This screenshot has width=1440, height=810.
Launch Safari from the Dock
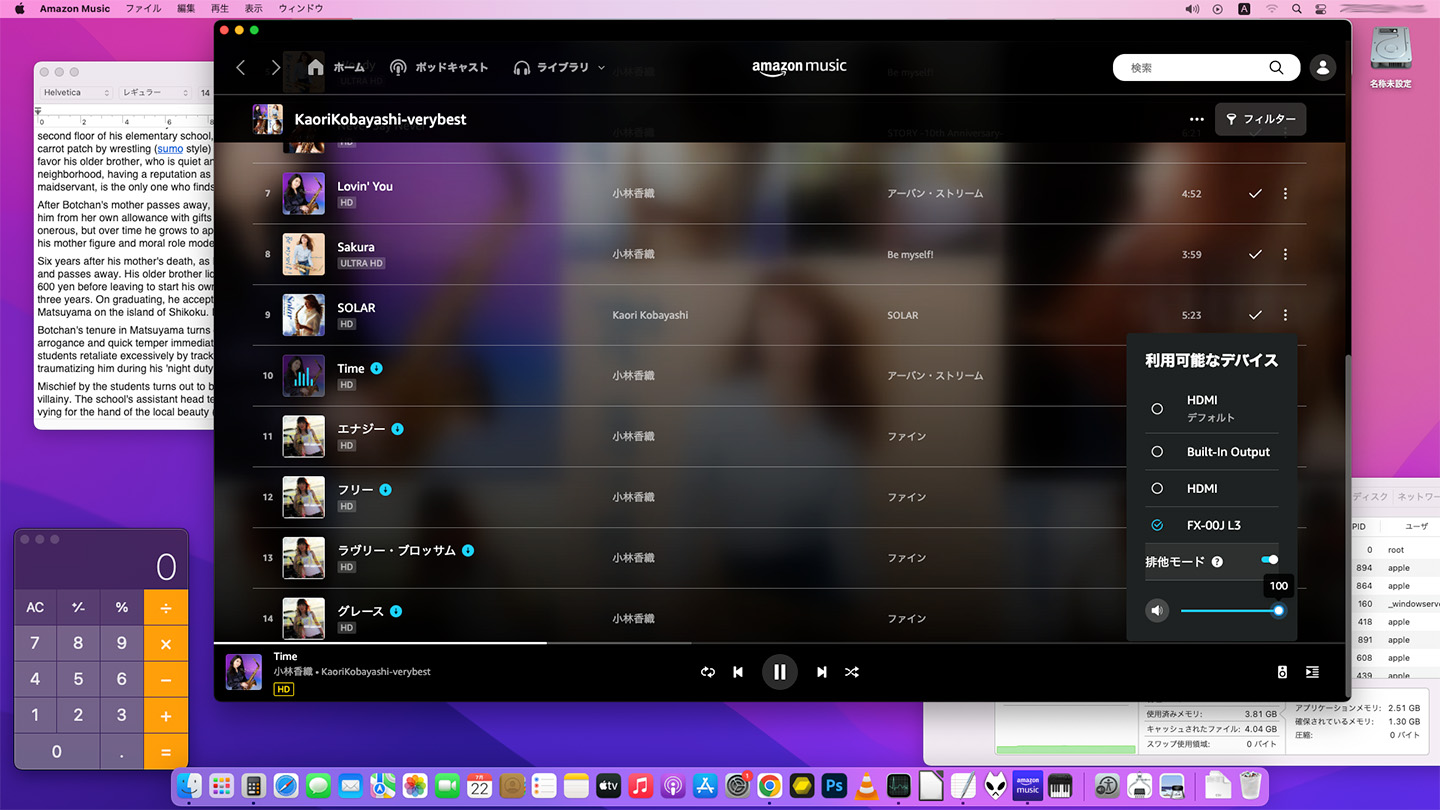click(286, 785)
